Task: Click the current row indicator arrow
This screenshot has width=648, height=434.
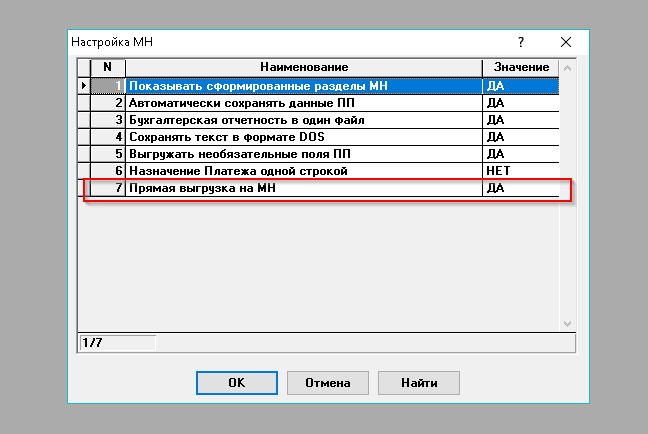Action: 84,86
